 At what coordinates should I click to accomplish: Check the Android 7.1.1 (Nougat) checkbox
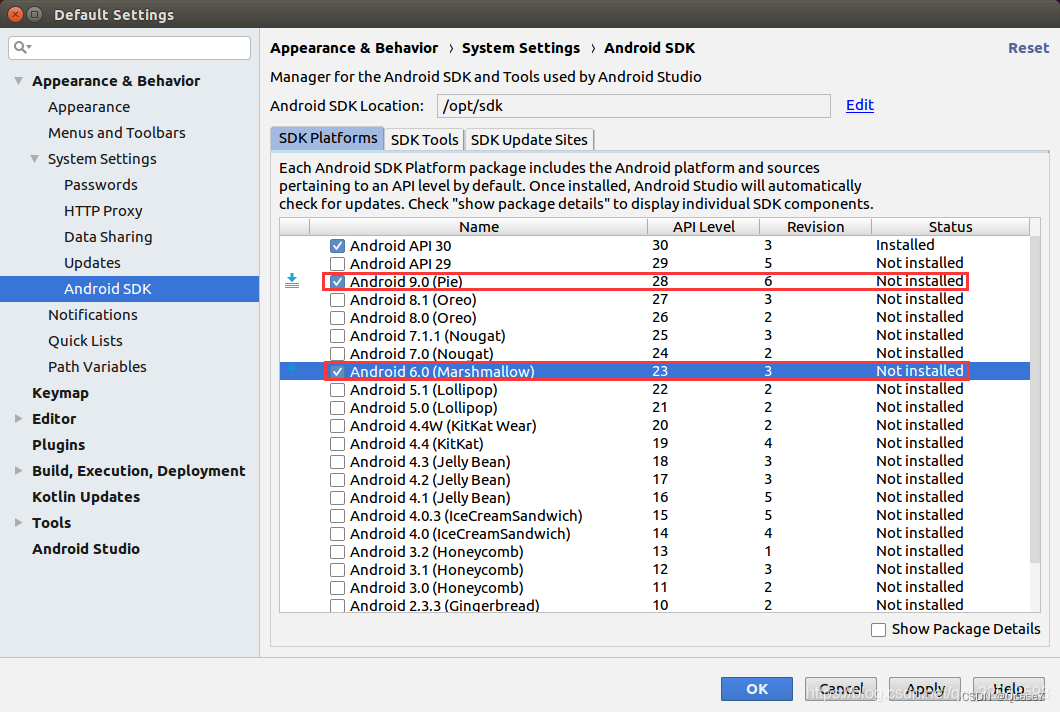pyautogui.click(x=337, y=336)
